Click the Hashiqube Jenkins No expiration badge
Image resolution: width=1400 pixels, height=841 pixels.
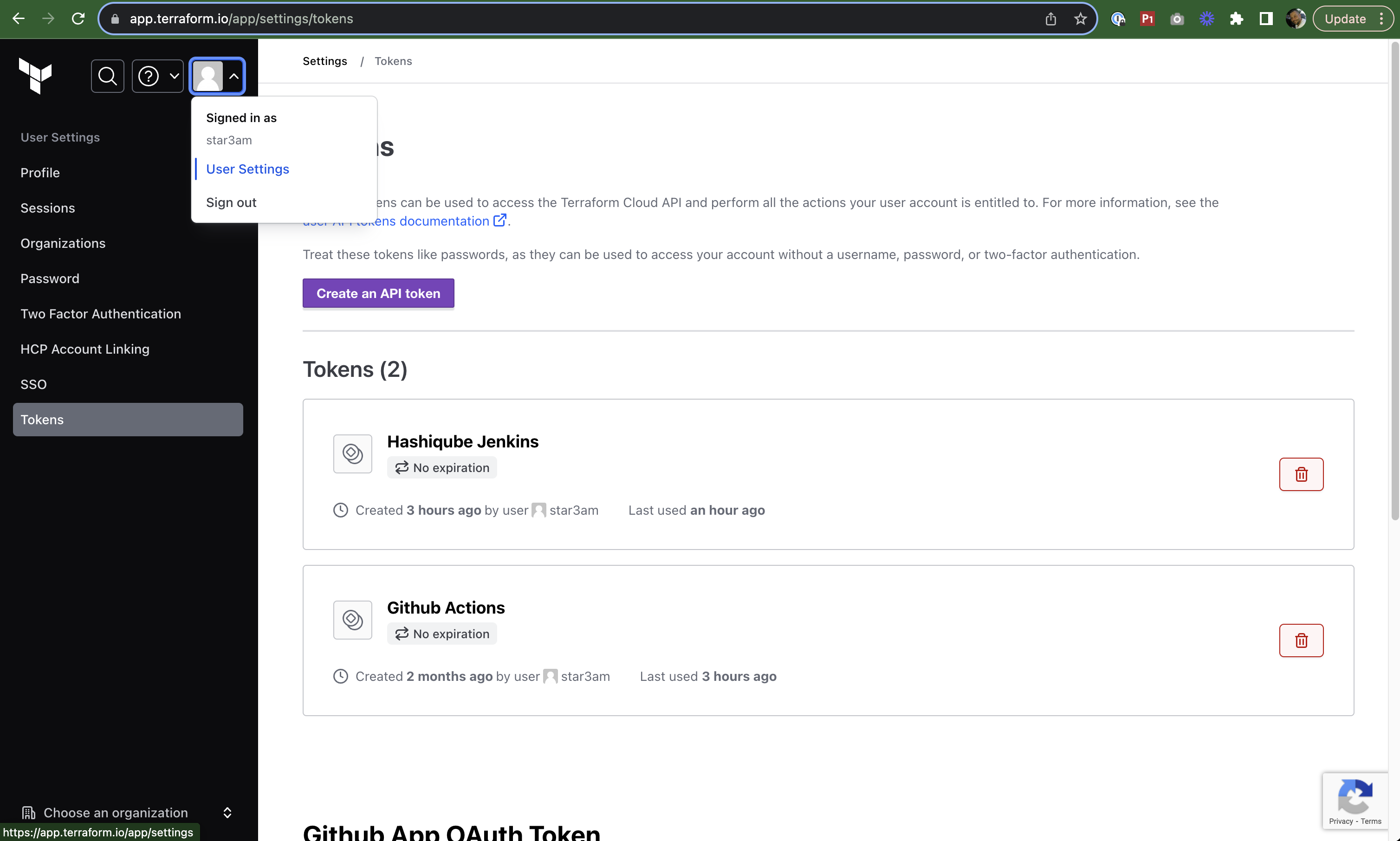pyautogui.click(x=442, y=467)
